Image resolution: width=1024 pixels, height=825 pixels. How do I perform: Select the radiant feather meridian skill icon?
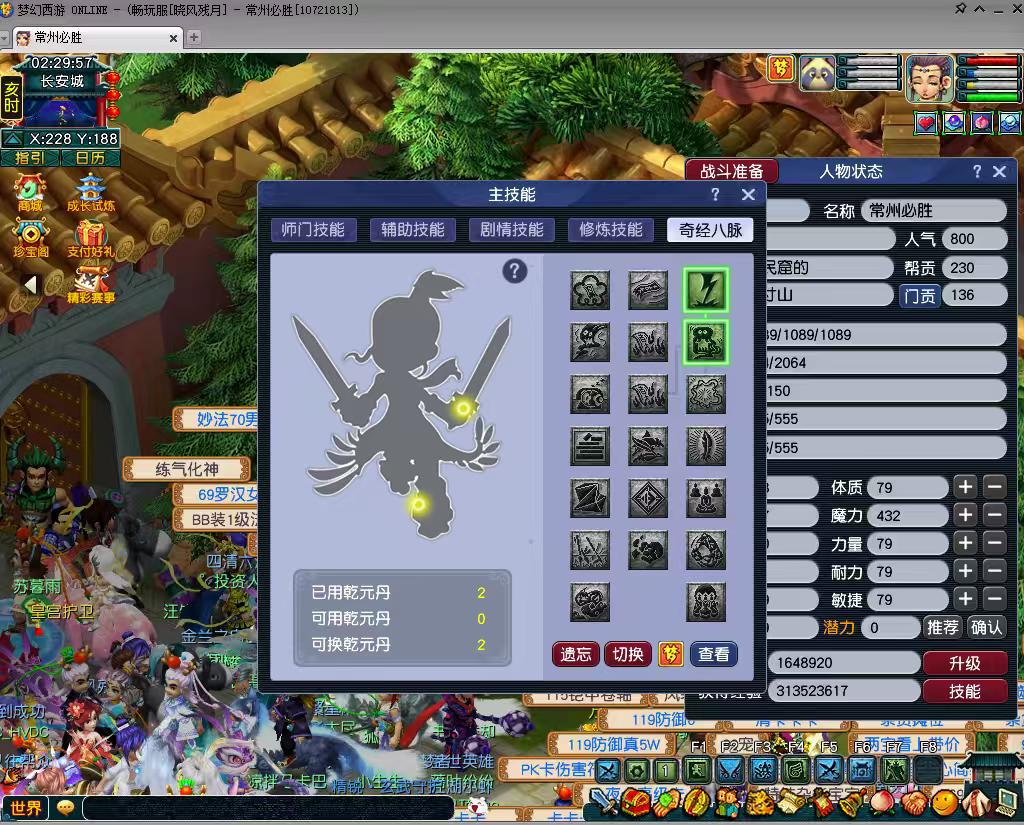(706, 446)
